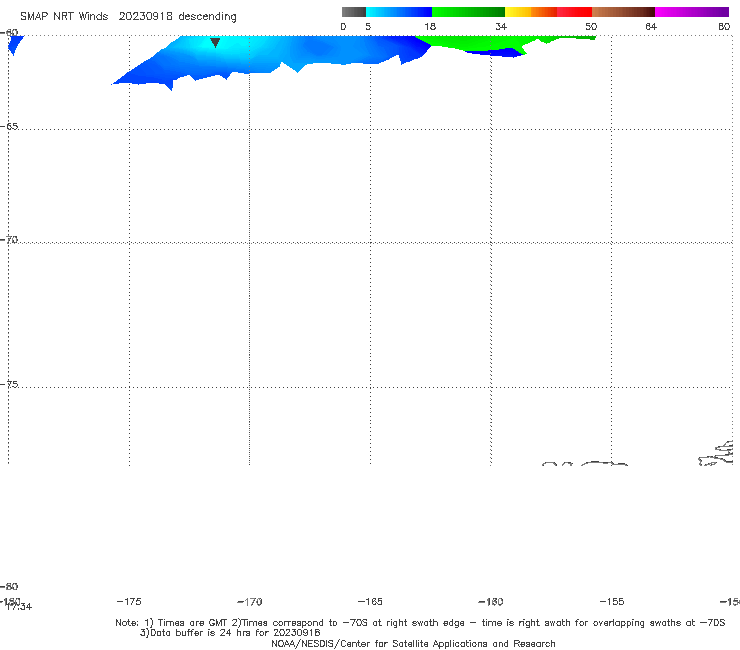
Task: Click the longitude label '-170'
Action: (250, 601)
